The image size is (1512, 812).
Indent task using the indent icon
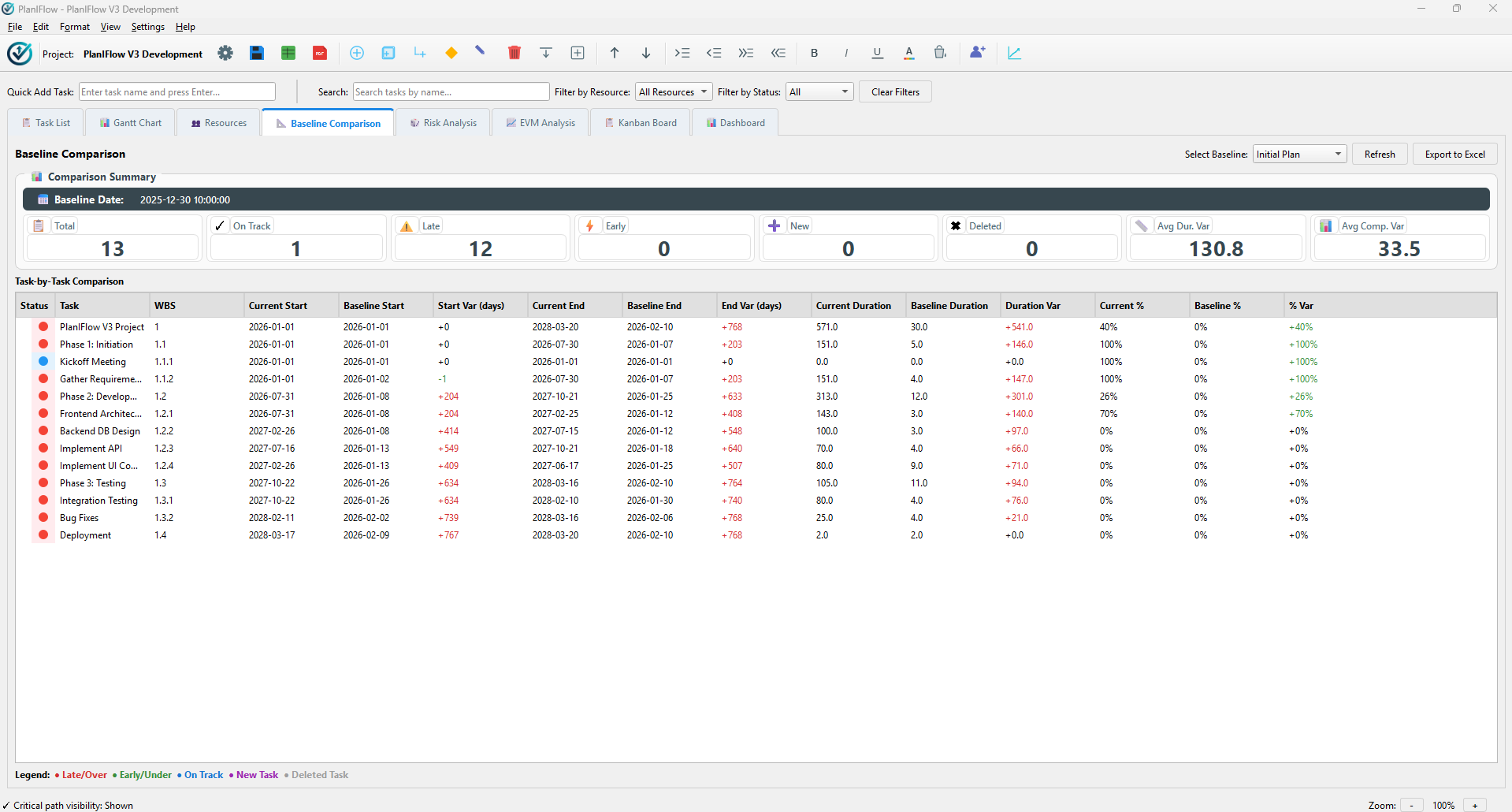(682, 53)
